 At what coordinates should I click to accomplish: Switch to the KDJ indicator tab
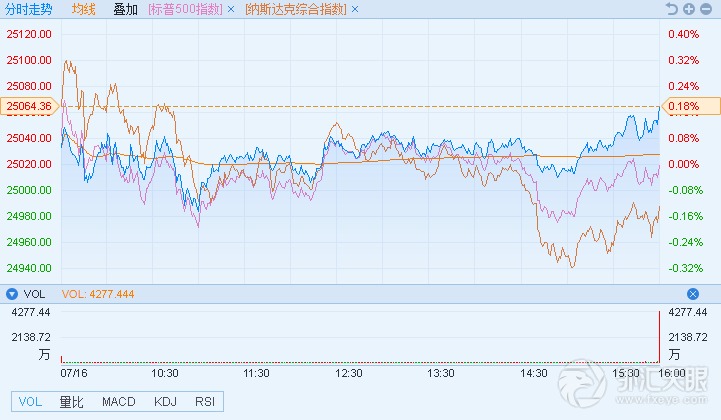point(163,402)
